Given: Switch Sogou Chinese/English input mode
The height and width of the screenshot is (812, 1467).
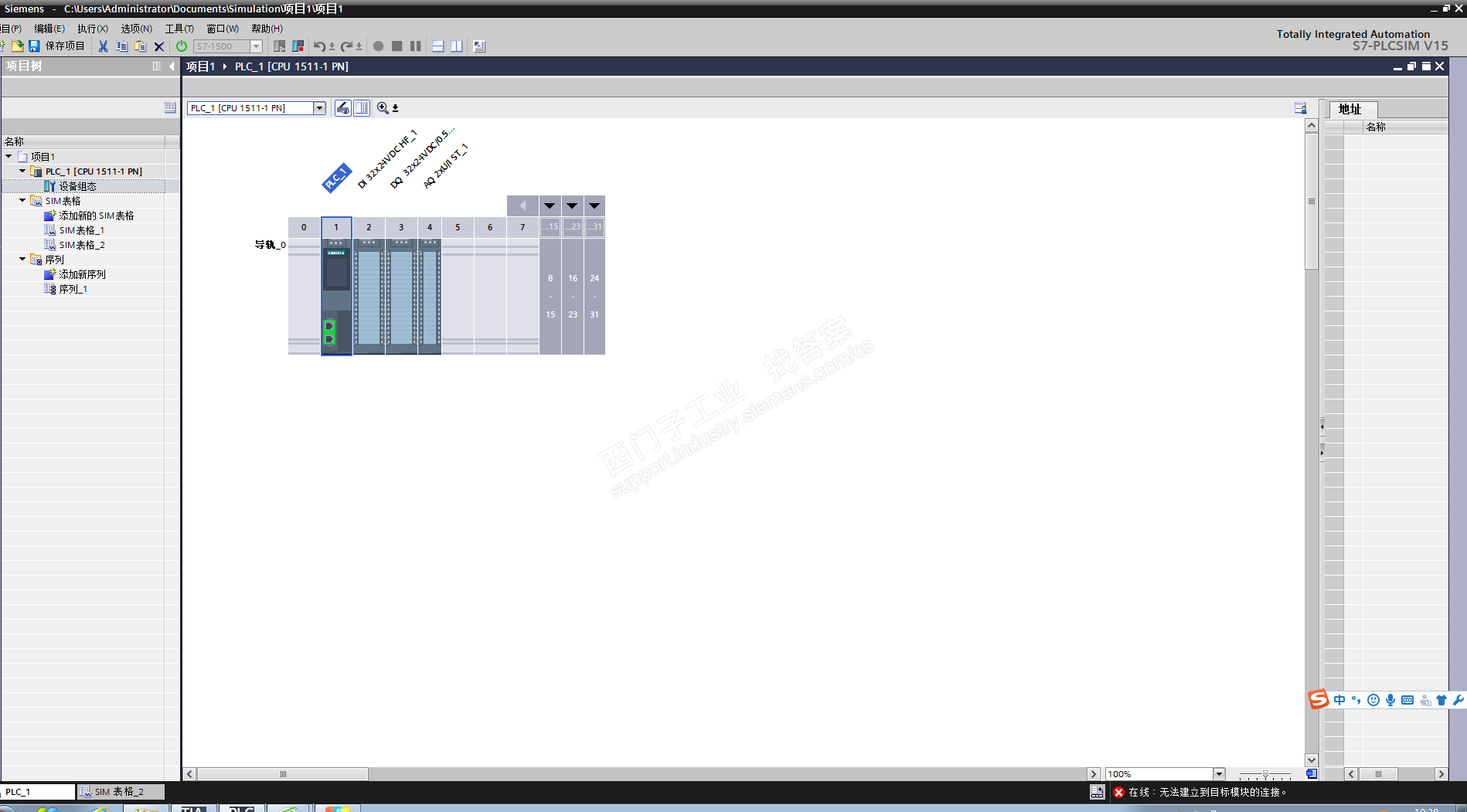Looking at the screenshot, I should (x=1339, y=700).
